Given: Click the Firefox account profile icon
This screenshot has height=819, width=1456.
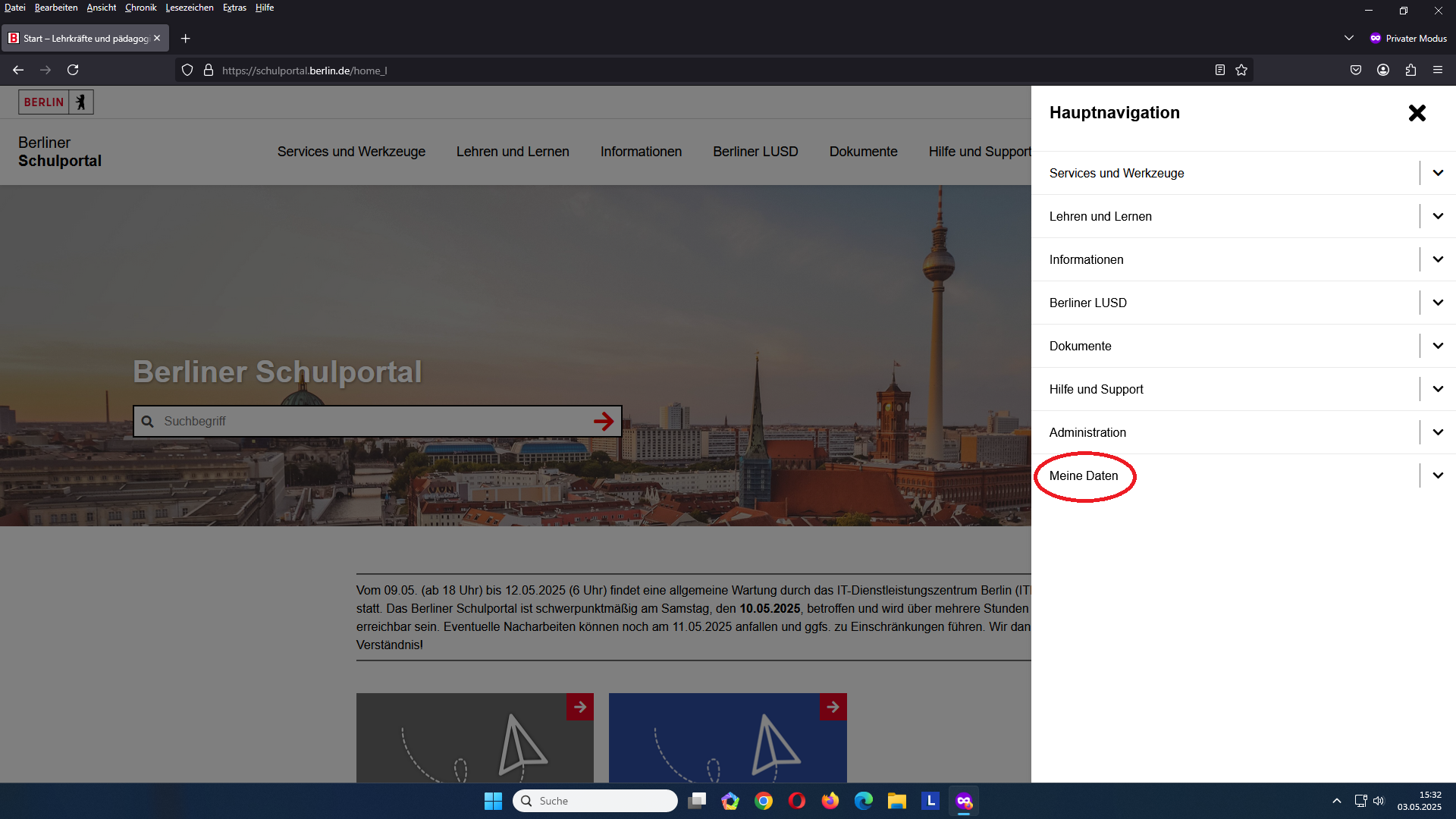Looking at the screenshot, I should pyautogui.click(x=1383, y=70).
